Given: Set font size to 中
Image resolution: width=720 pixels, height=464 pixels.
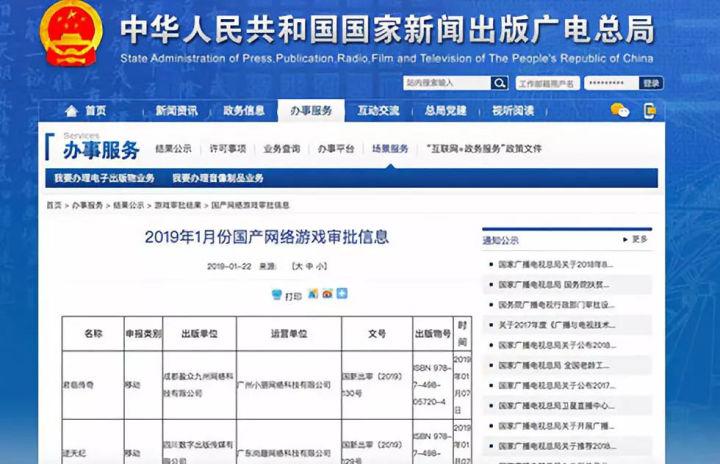Looking at the screenshot, I should click(309, 266).
